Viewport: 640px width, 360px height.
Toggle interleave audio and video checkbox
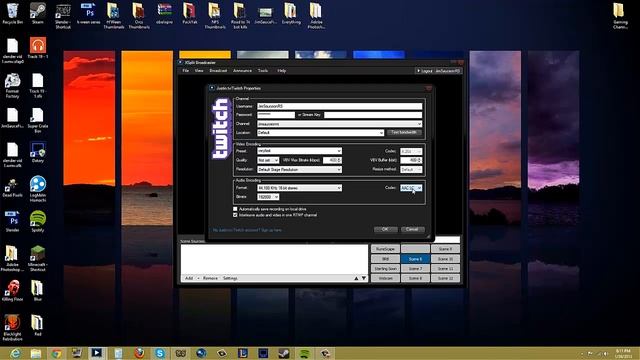235,215
